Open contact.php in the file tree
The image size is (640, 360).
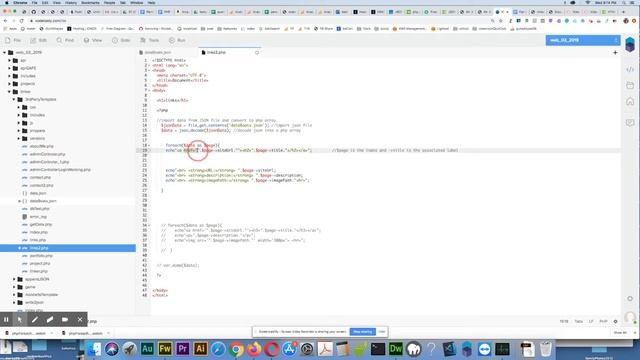(x=40, y=178)
